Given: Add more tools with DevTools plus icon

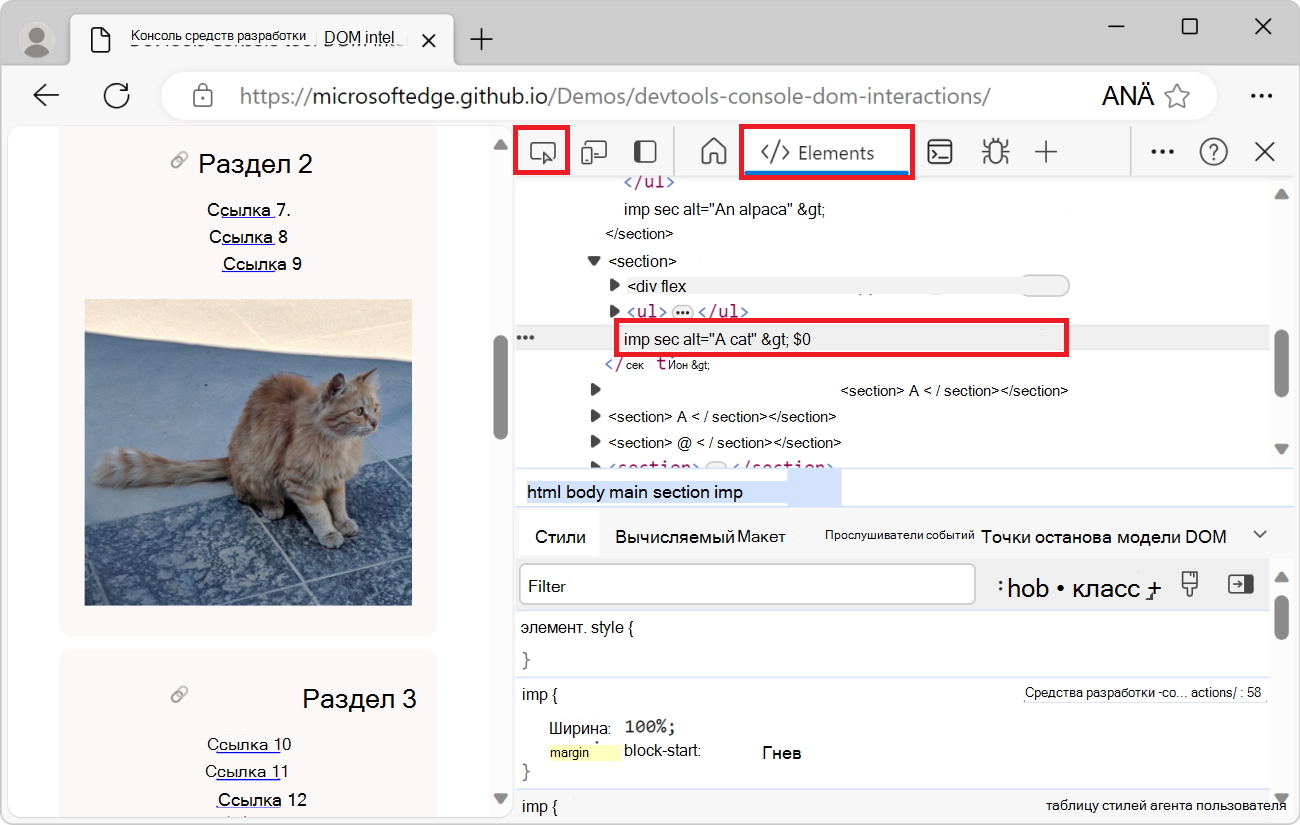Looking at the screenshot, I should point(1046,152).
